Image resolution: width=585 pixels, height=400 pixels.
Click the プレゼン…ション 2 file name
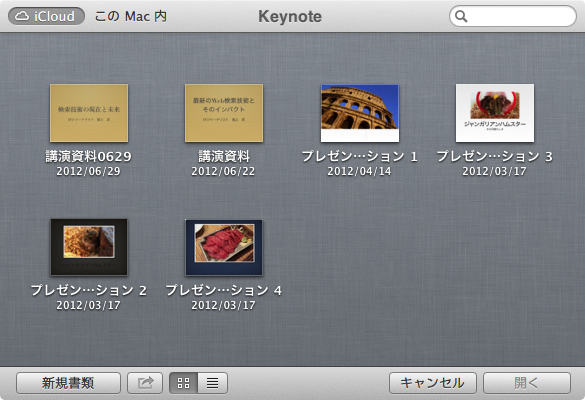88,290
